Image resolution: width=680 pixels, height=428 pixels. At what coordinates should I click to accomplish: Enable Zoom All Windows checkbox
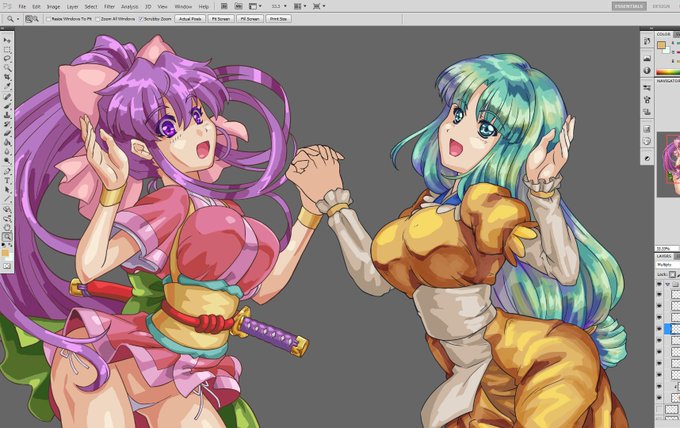98,19
